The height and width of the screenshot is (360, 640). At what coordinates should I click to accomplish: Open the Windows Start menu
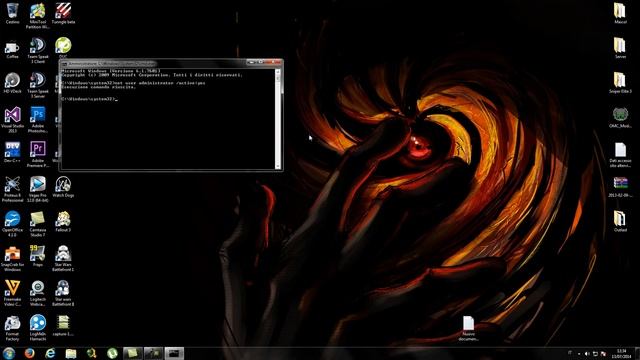(9, 353)
